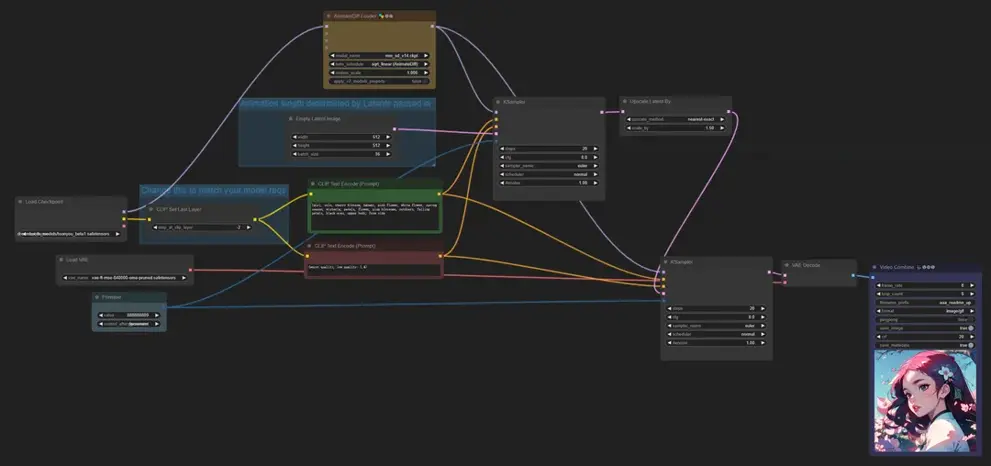
Task: Click the Load VAE node collapse dot
Action: (62, 259)
